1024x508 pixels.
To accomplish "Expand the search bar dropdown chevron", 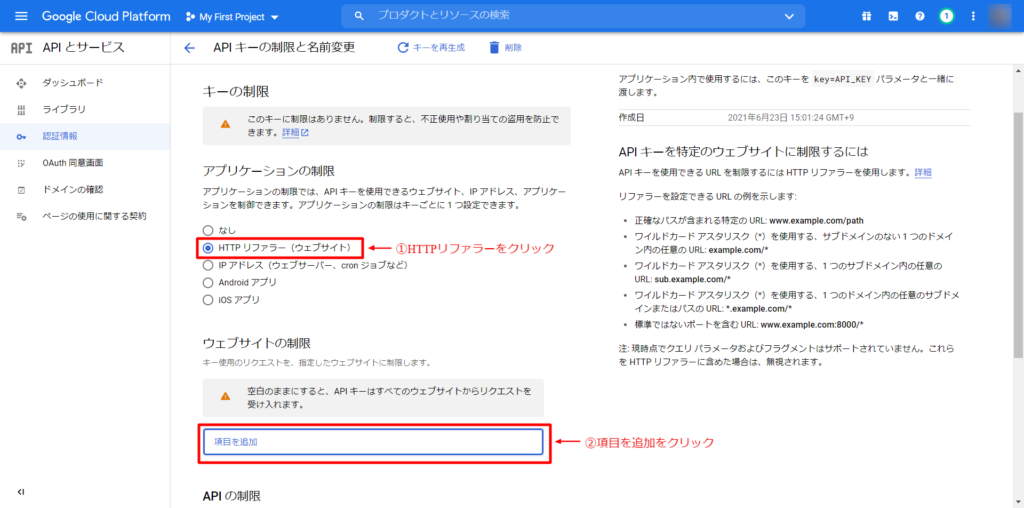I will pos(790,16).
